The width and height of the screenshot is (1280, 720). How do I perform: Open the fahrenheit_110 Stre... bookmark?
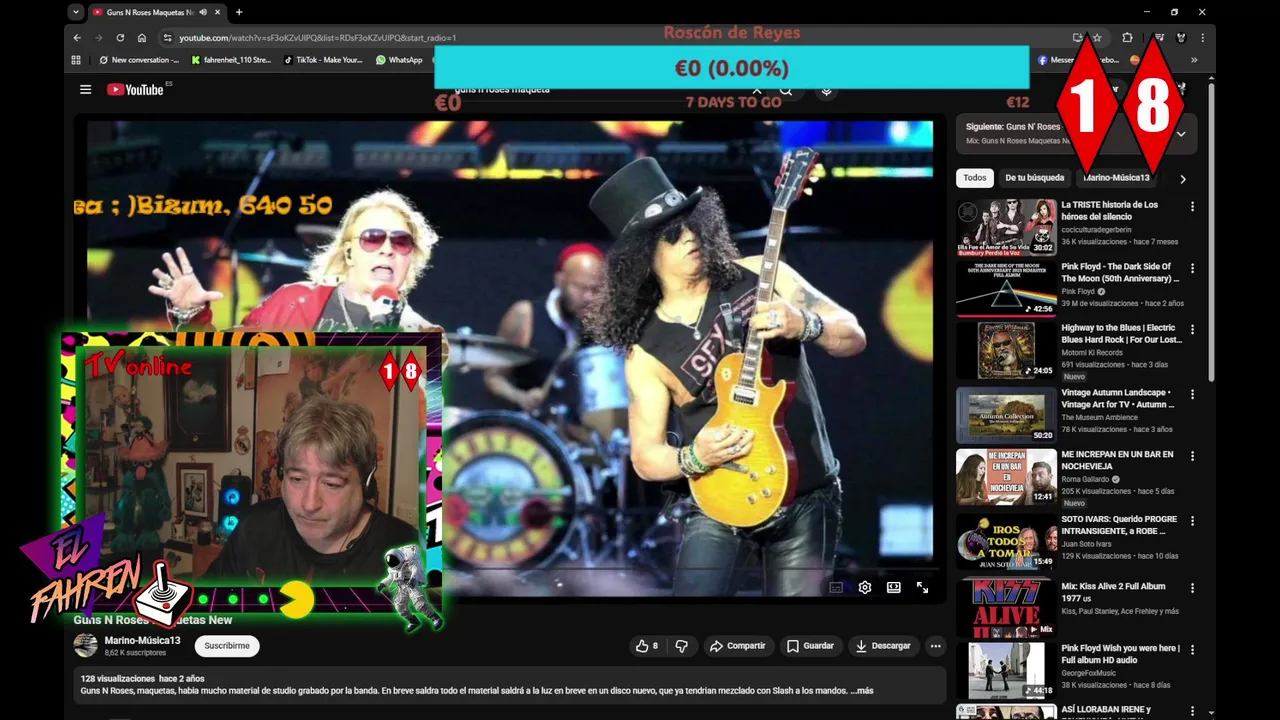231,60
